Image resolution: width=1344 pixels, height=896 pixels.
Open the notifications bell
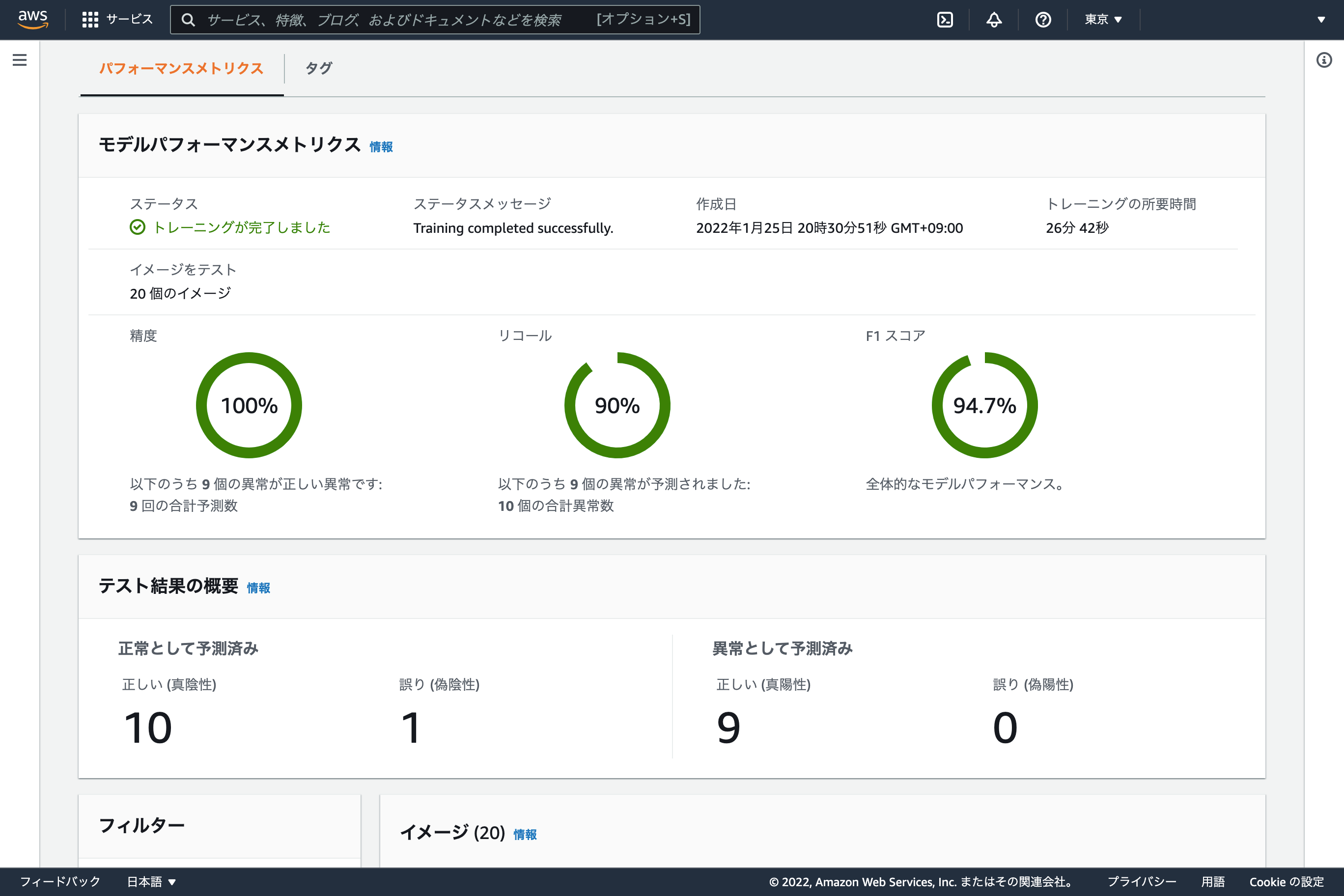click(994, 19)
